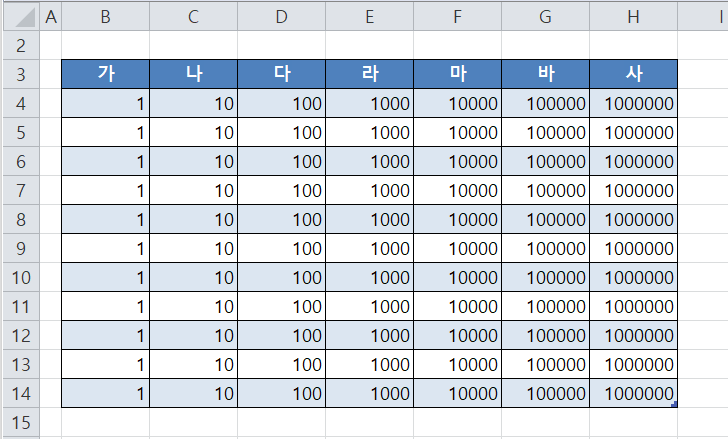
Task: Click cell E7 containing 1000
Action: (x=370, y=190)
